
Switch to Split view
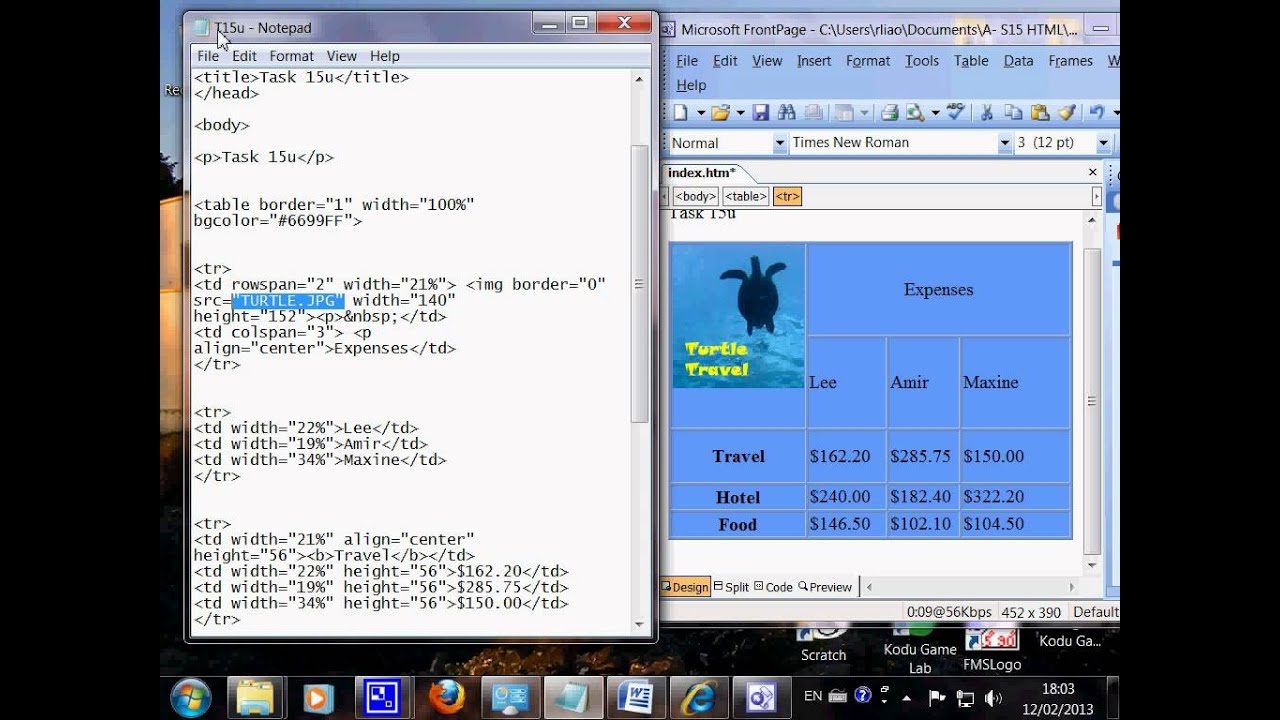(x=731, y=587)
